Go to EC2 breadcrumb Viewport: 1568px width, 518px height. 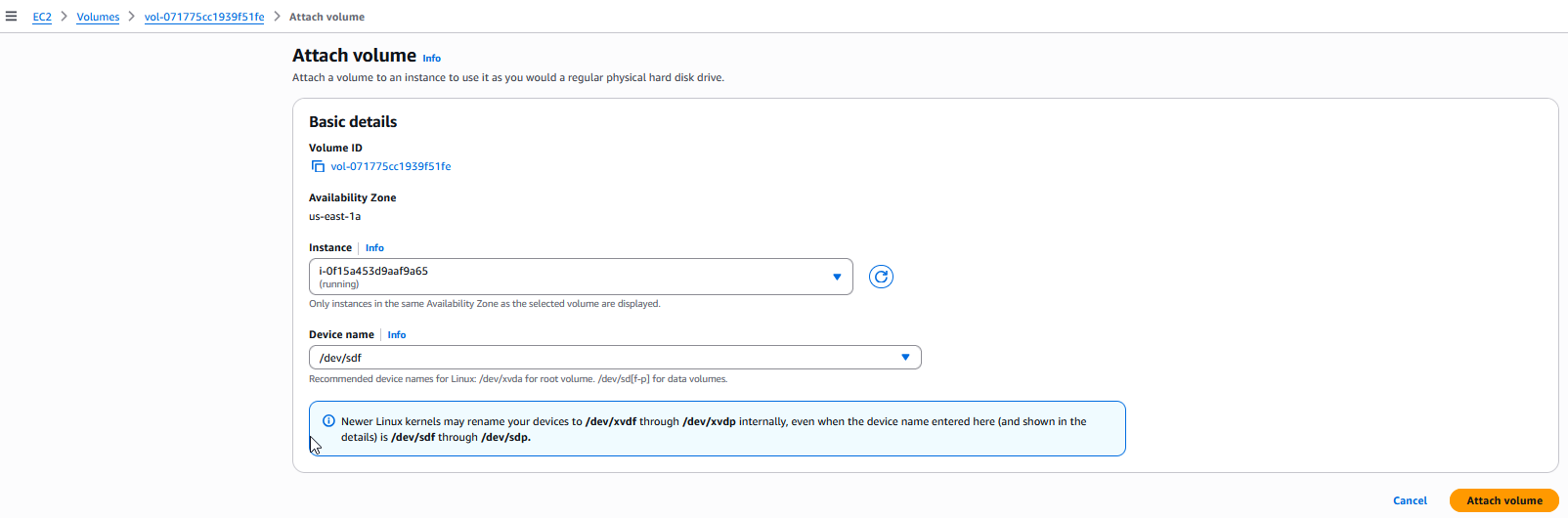(x=42, y=17)
